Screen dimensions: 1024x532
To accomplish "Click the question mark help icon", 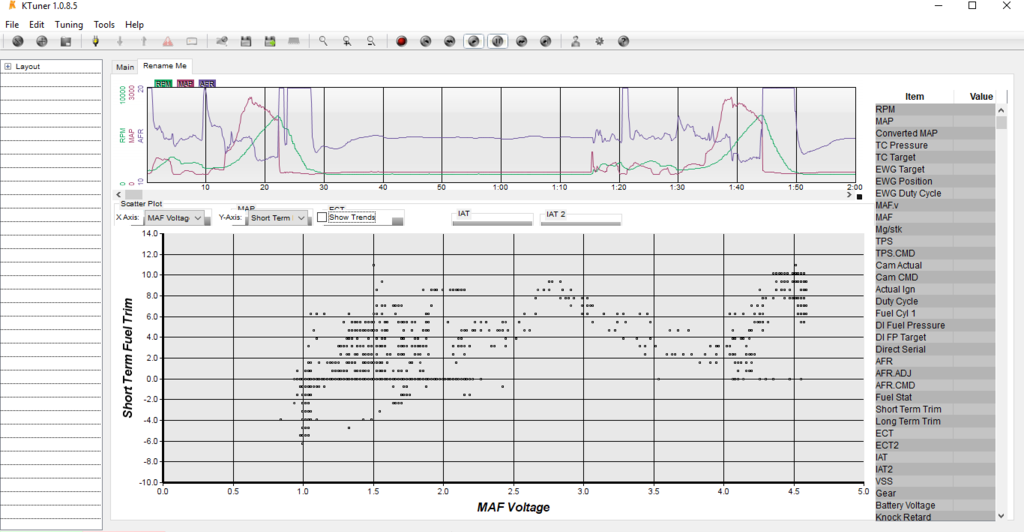I will (x=624, y=41).
